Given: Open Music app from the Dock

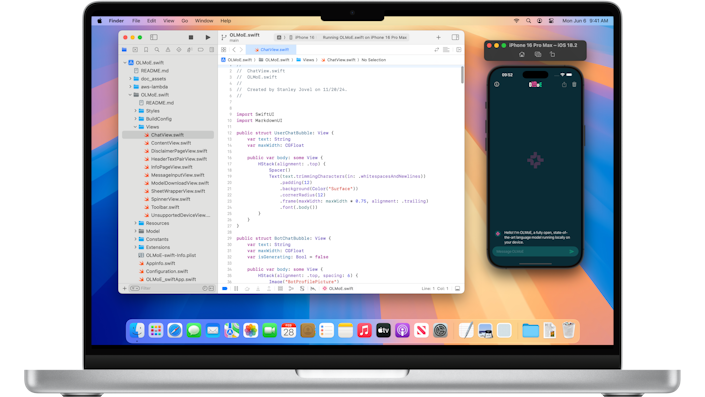Looking at the screenshot, I should click(x=364, y=331).
